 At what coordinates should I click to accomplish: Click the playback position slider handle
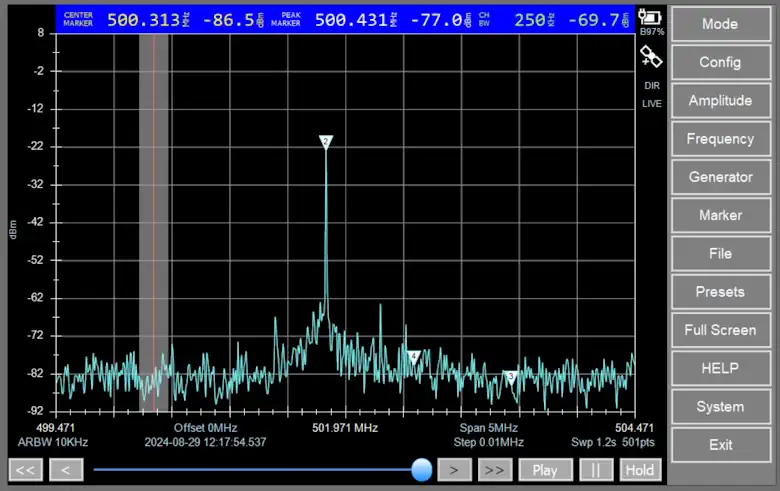422,469
